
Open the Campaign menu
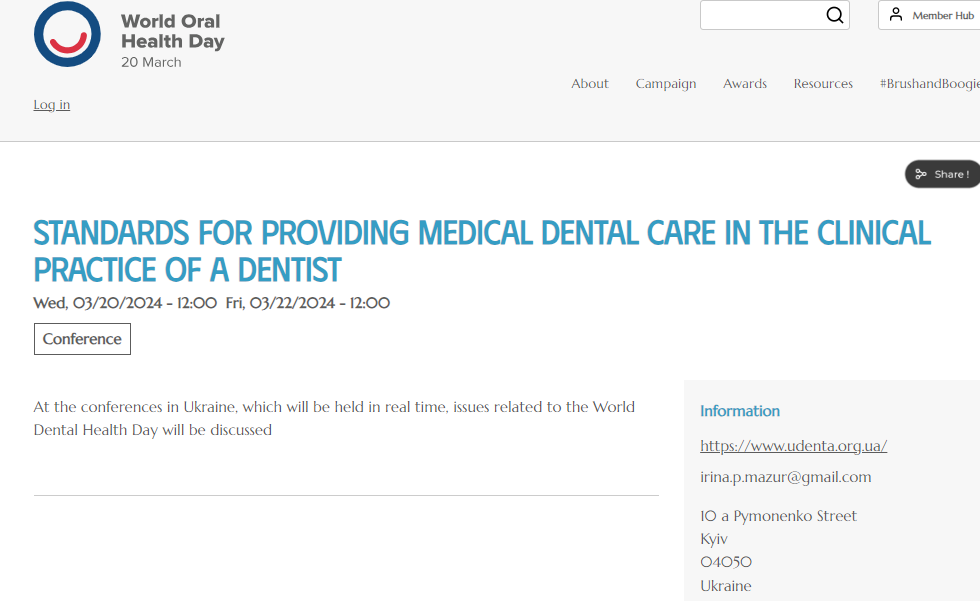(x=666, y=84)
